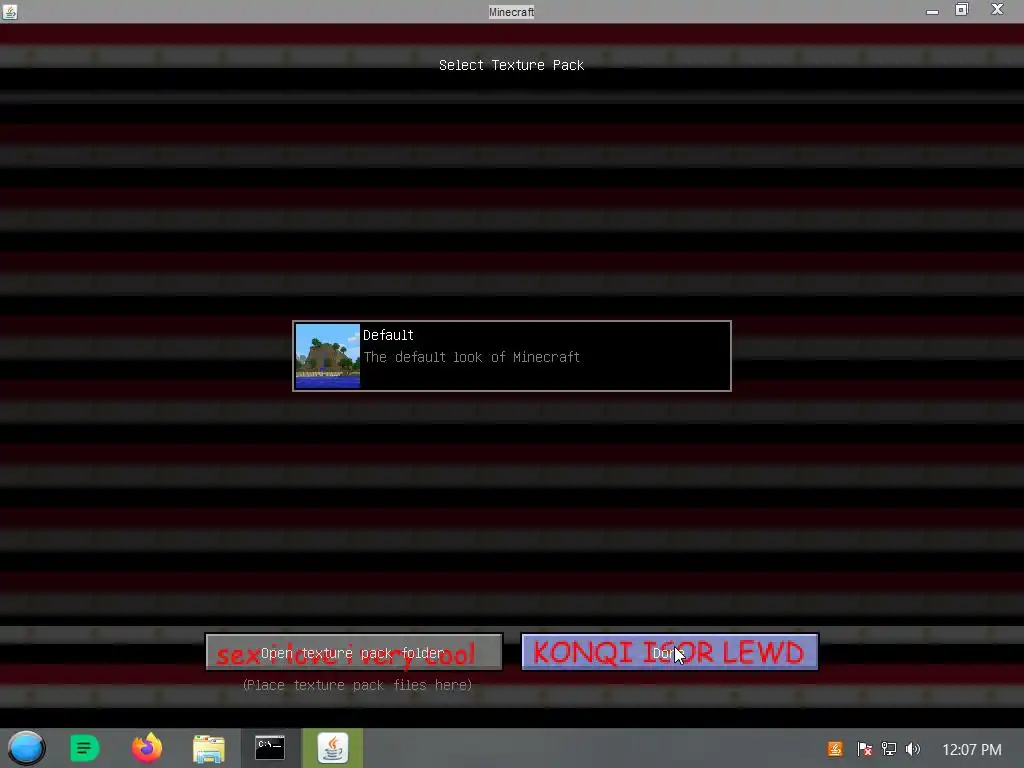Click the 12:07 PM clock
The width and height of the screenshot is (1024, 768).
click(972, 750)
